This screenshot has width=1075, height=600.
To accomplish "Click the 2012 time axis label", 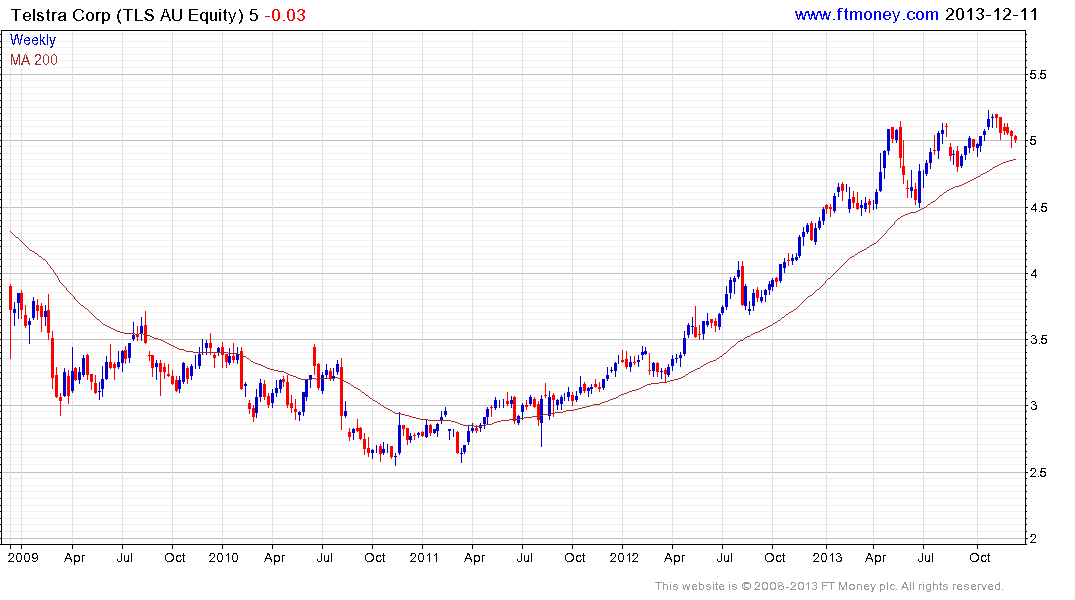I will coord(624,557).
